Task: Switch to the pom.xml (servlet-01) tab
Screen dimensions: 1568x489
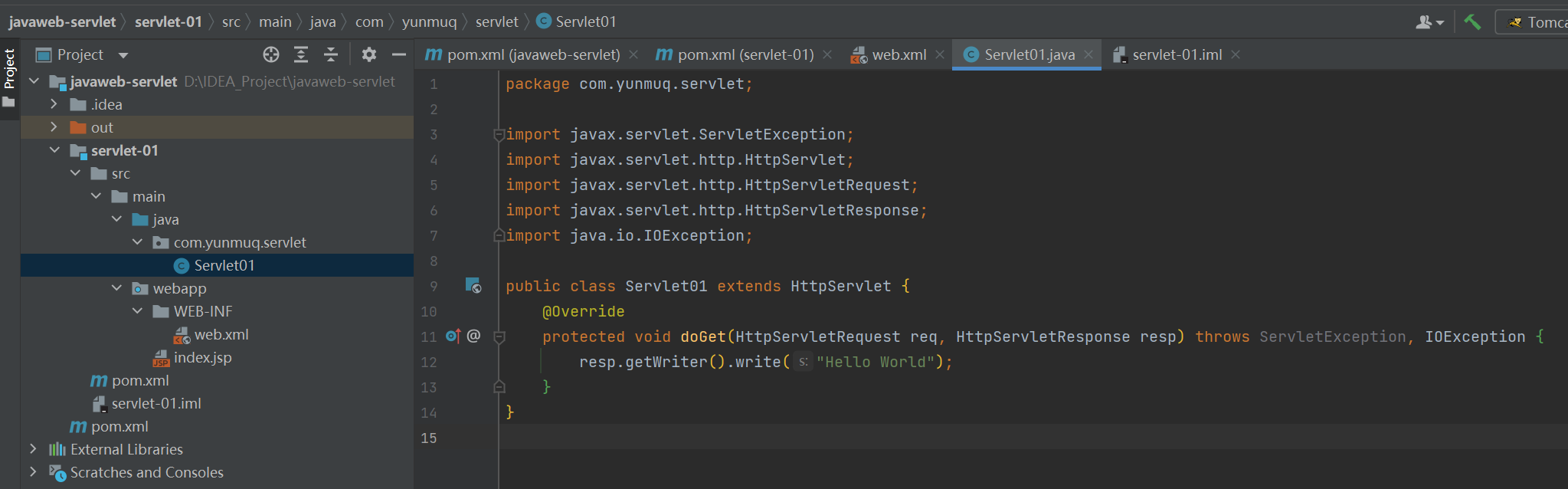Action: click(745, 54)
